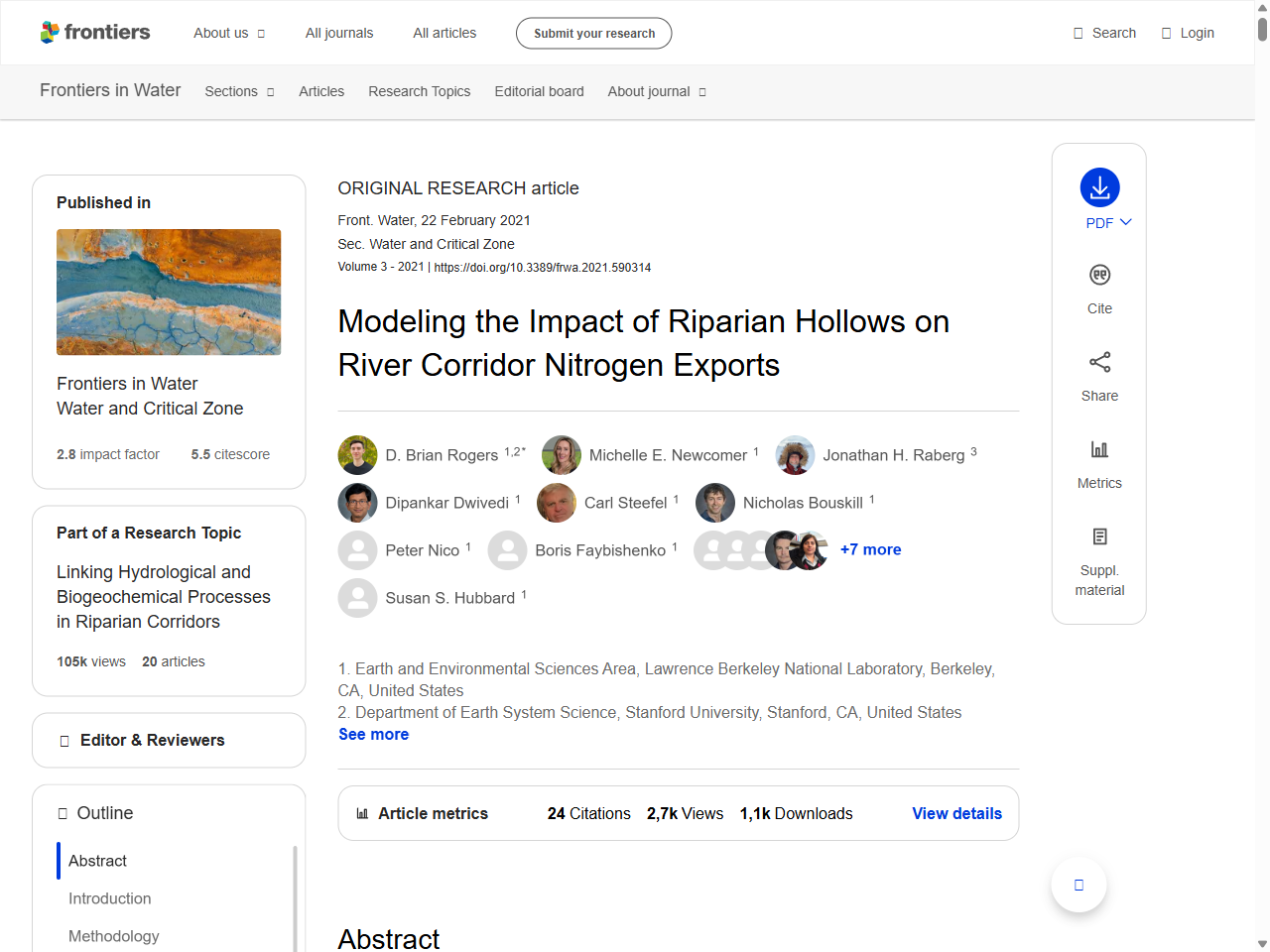Click the 2.8 impact factor text
Viewport: 1270px width, 952px height.
pos(108,454)
